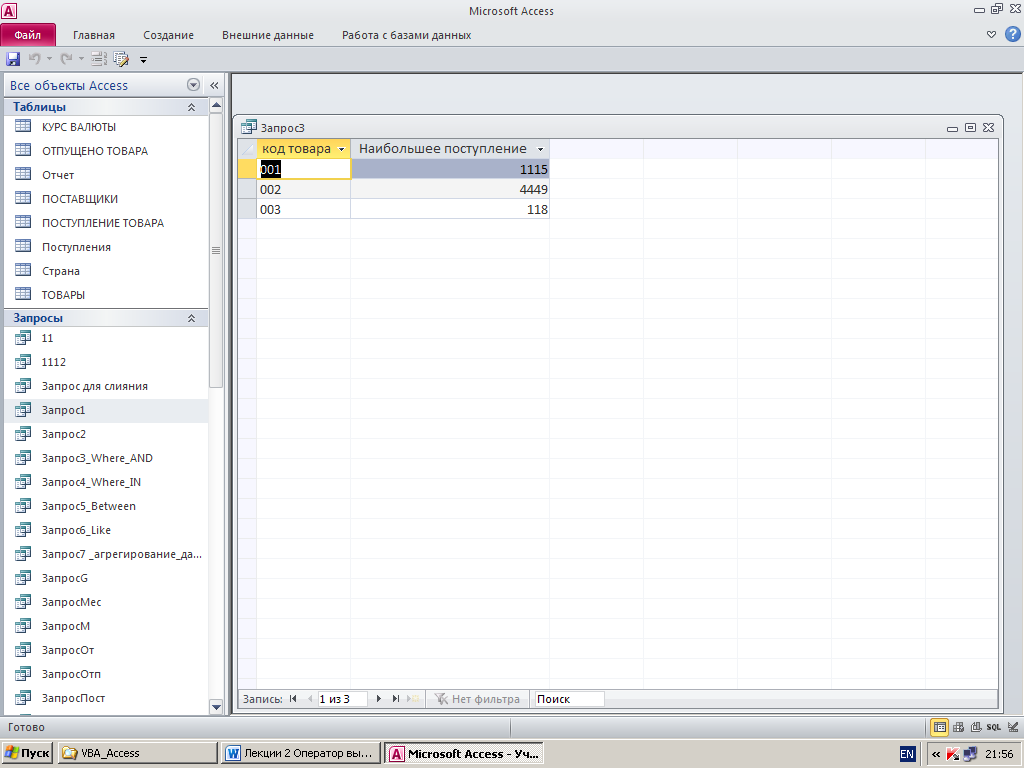Select the ЗапросПост query
The height and width of the screenshot is (768, 1024).
point(106,697)
